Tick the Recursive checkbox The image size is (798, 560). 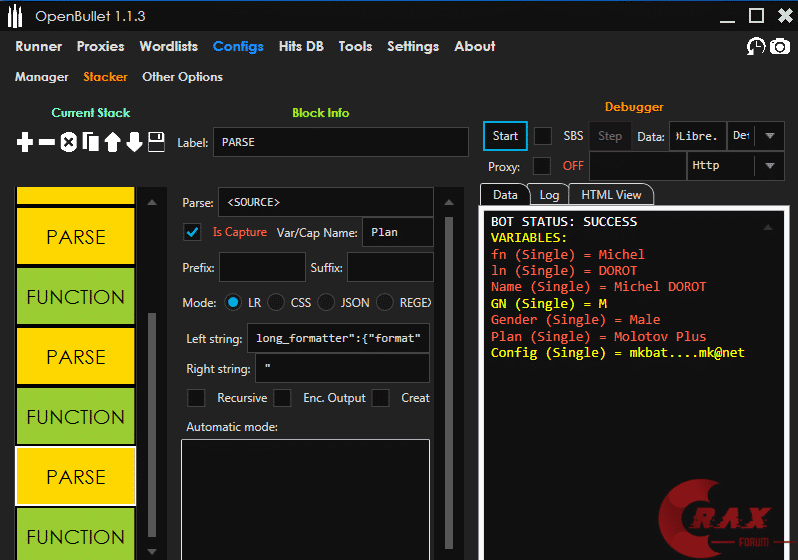tap(197, 398)
